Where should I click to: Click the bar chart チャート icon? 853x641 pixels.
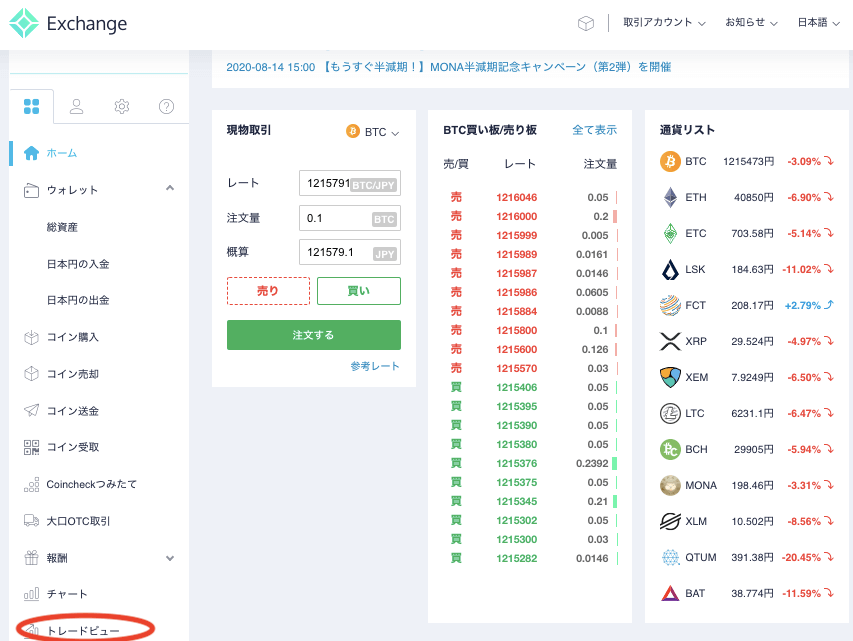32,594
